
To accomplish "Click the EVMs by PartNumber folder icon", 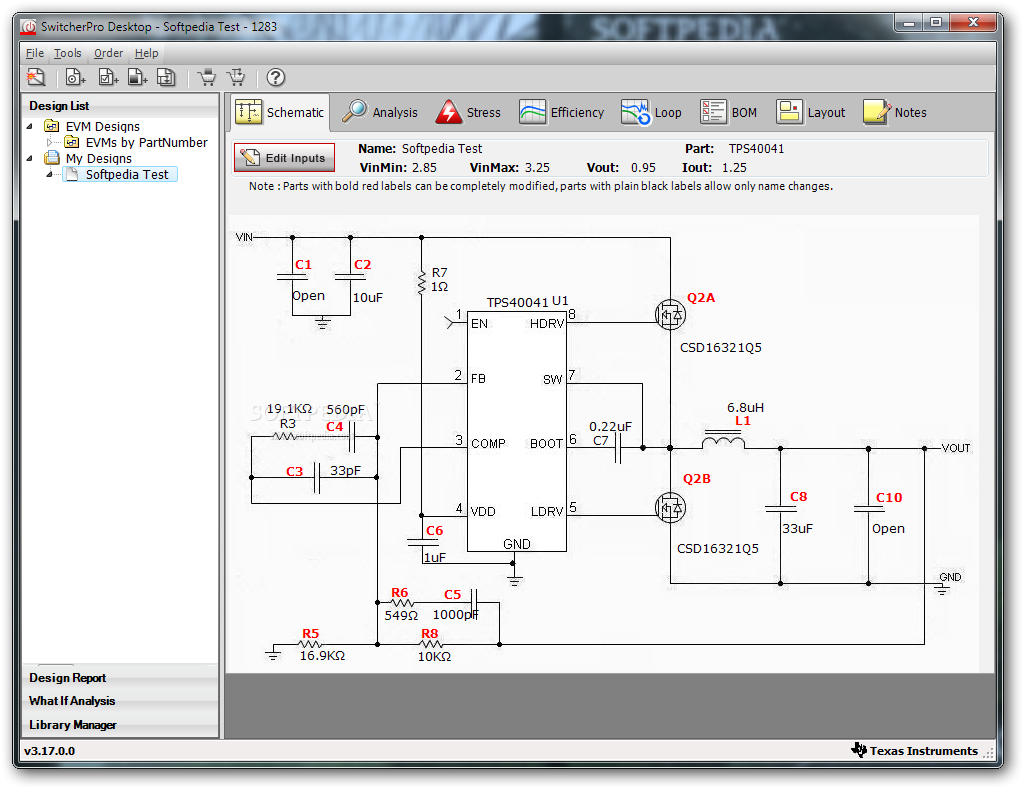I will (x=71, y=142).
